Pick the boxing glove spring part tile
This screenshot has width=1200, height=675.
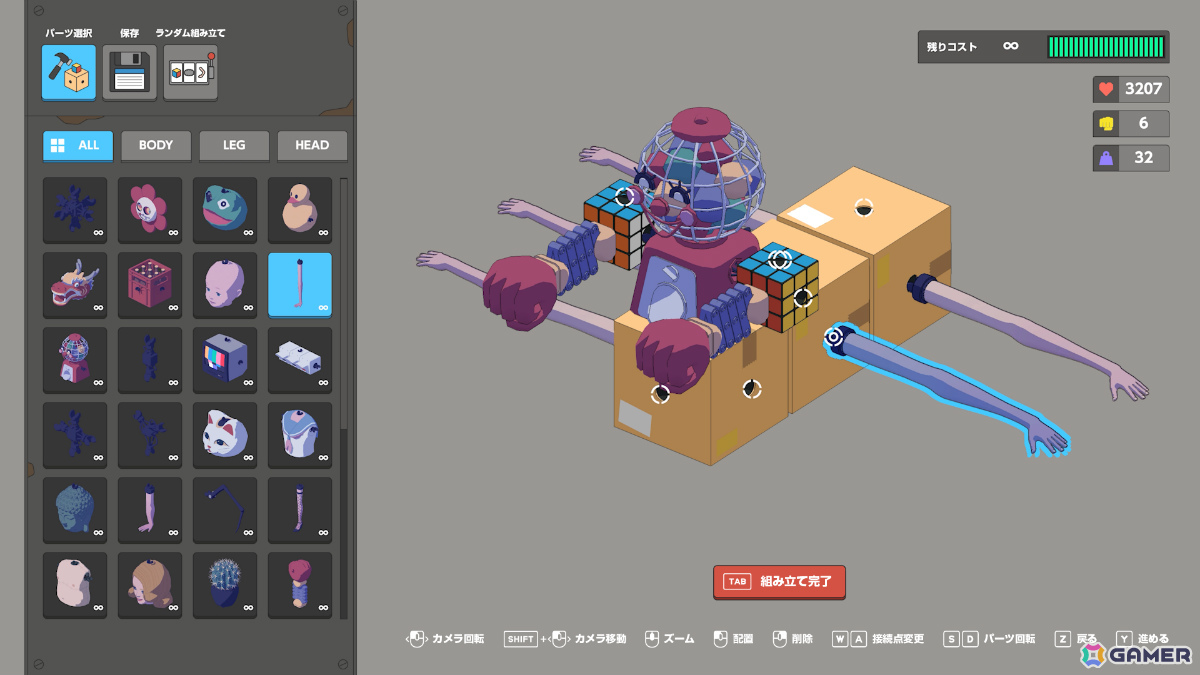pyautogui.click(x=300, y=585)
